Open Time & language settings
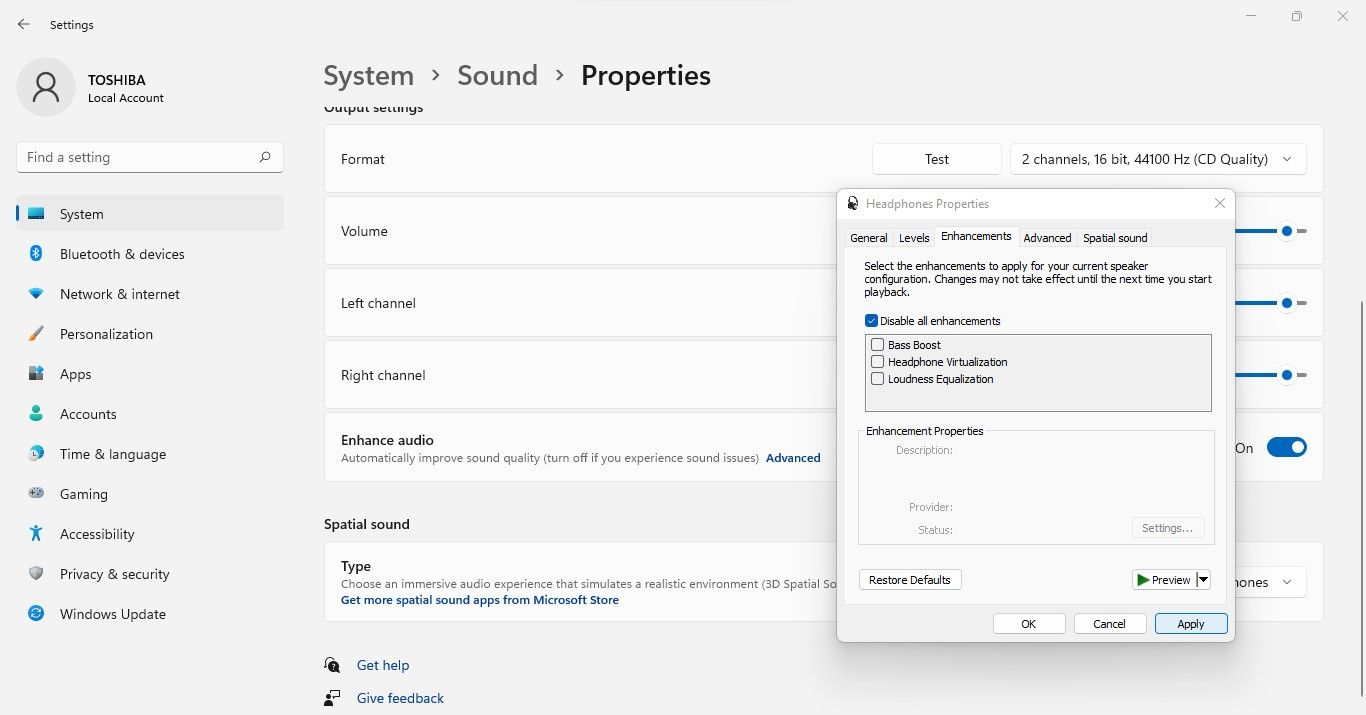1366x715 pixels. [150, 454]
